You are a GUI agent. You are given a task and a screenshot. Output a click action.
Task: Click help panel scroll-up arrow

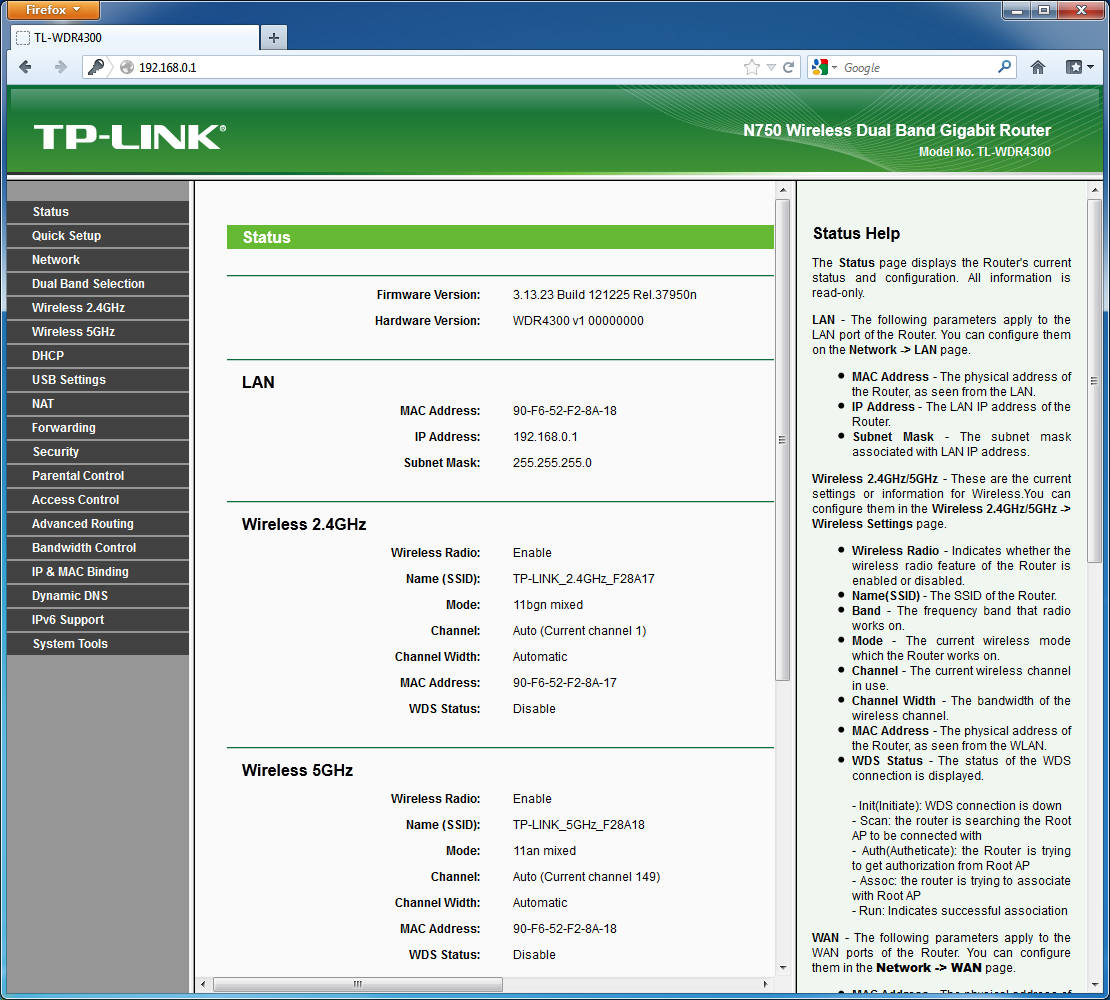1094,190
